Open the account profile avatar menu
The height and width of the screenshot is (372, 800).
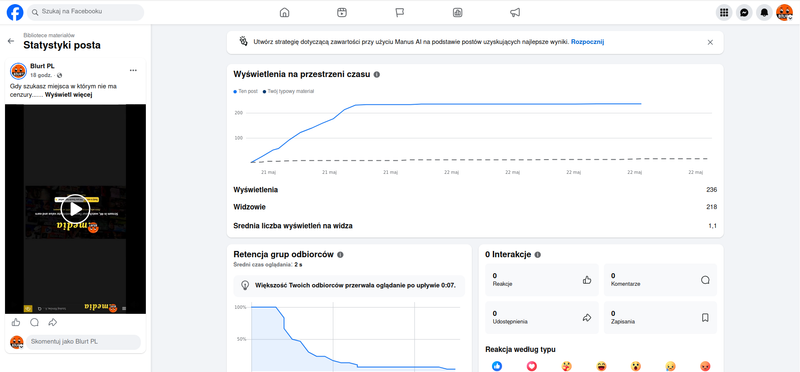pyautogui.click(x=784, y=13)
